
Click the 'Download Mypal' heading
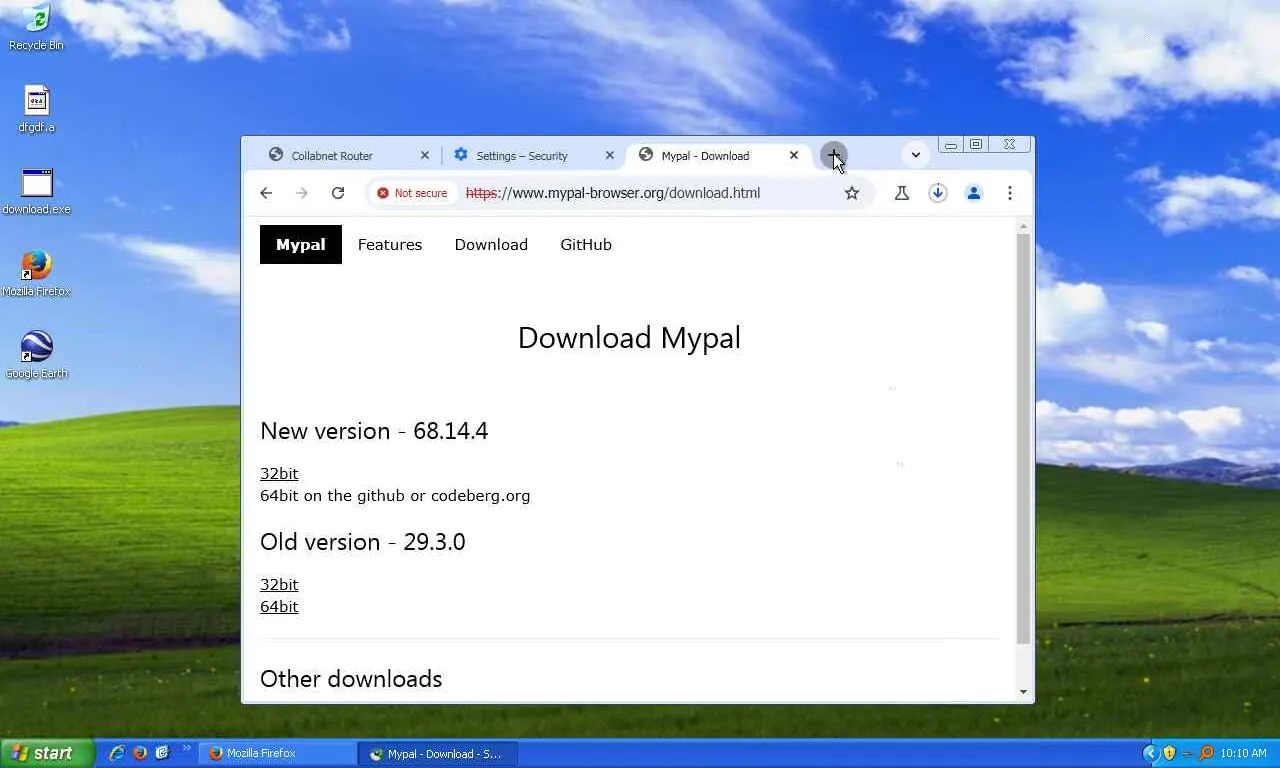point(629,338)
